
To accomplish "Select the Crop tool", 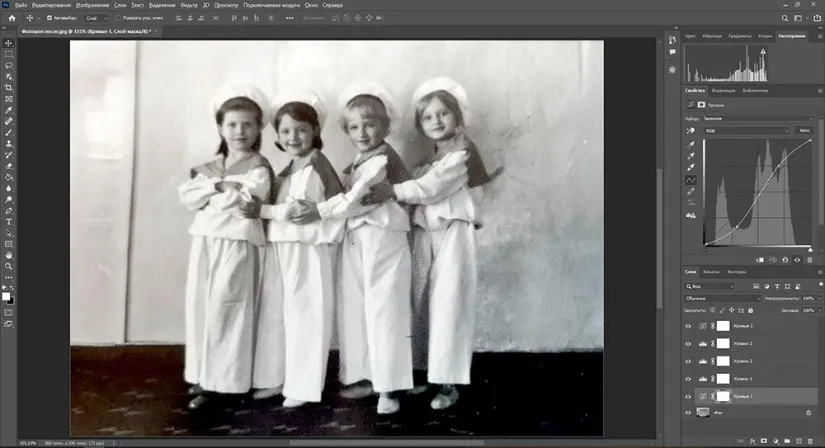I will click(9, 87).
